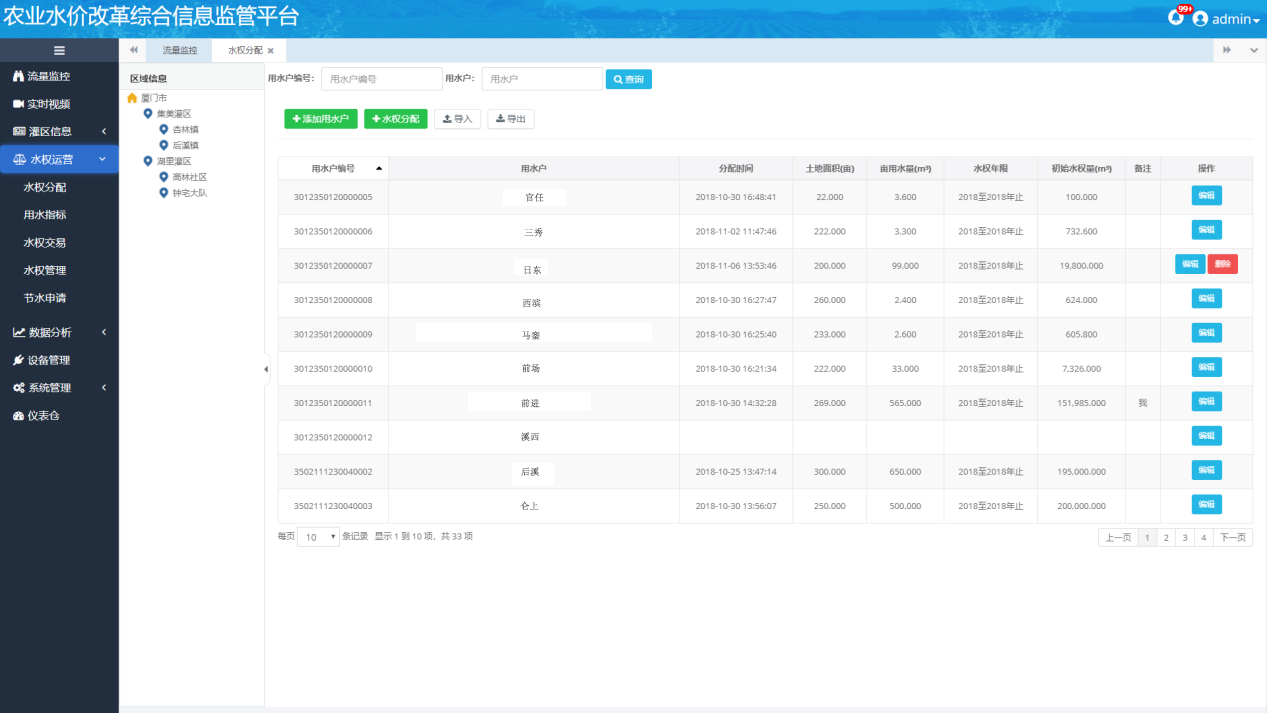The image size is (1267, 713).
Task: Expand 系统管理 sidebar menu
Action: pos(59,388)
